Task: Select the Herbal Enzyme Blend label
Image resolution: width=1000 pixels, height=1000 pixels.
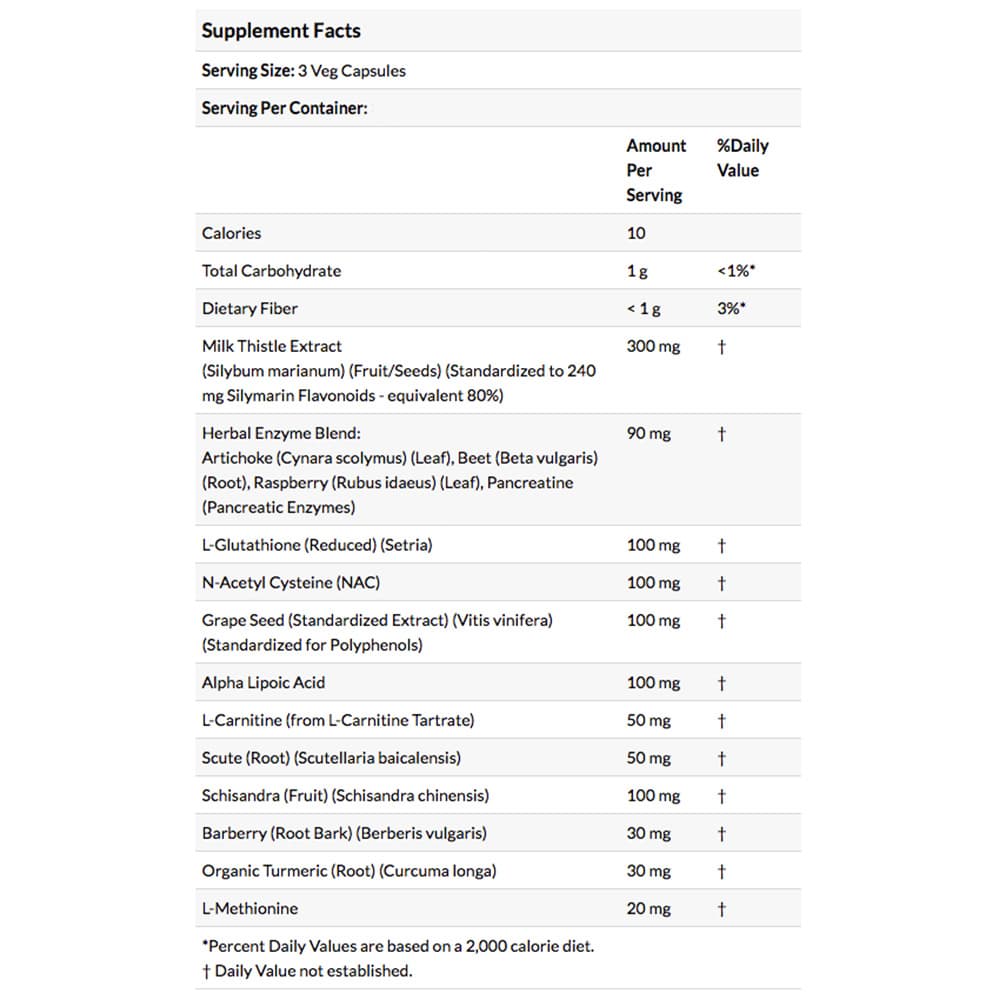Action: tap(281, 433)
